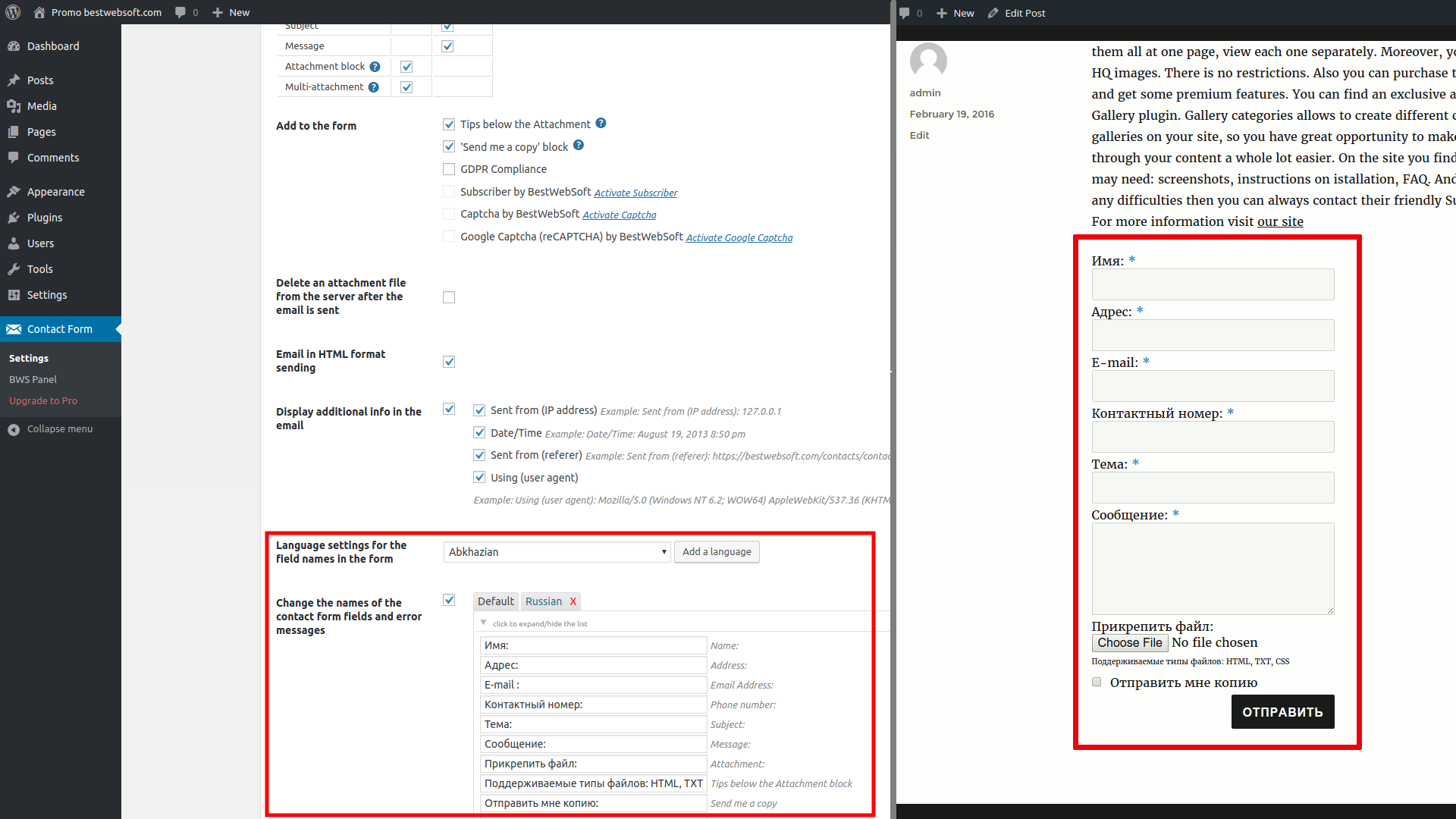The width and height of the screenshot is (1456, 819).
Task: Toggle Date/Time checkbox
Action: tap(479, 433)
